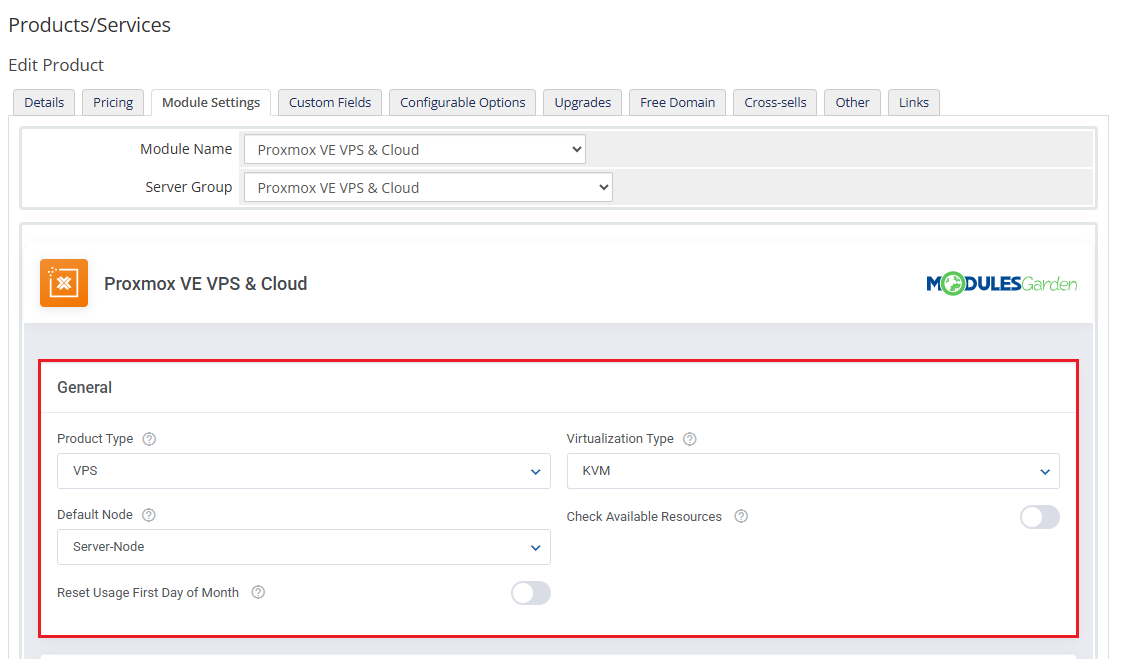Switch to the Cross-sells tab
Image resolution: width=1121 pixels, height=659 pixels.
(775, 102)
